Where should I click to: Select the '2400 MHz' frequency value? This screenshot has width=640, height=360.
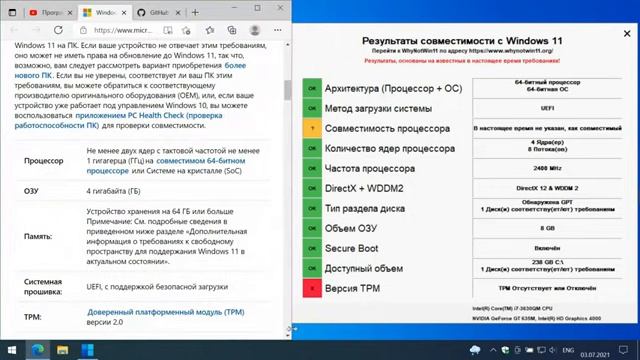click(x=547, y=168)
